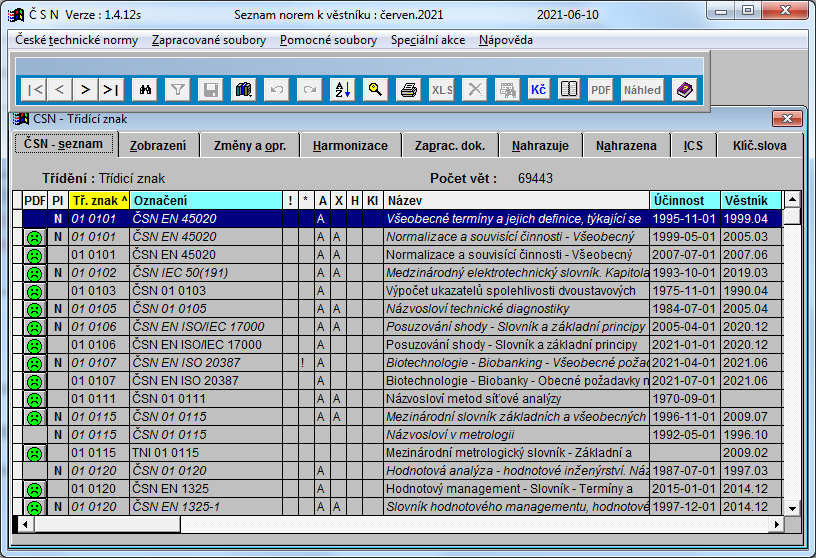Click the vertical scrollbar down arrow

tap(791, 508)
